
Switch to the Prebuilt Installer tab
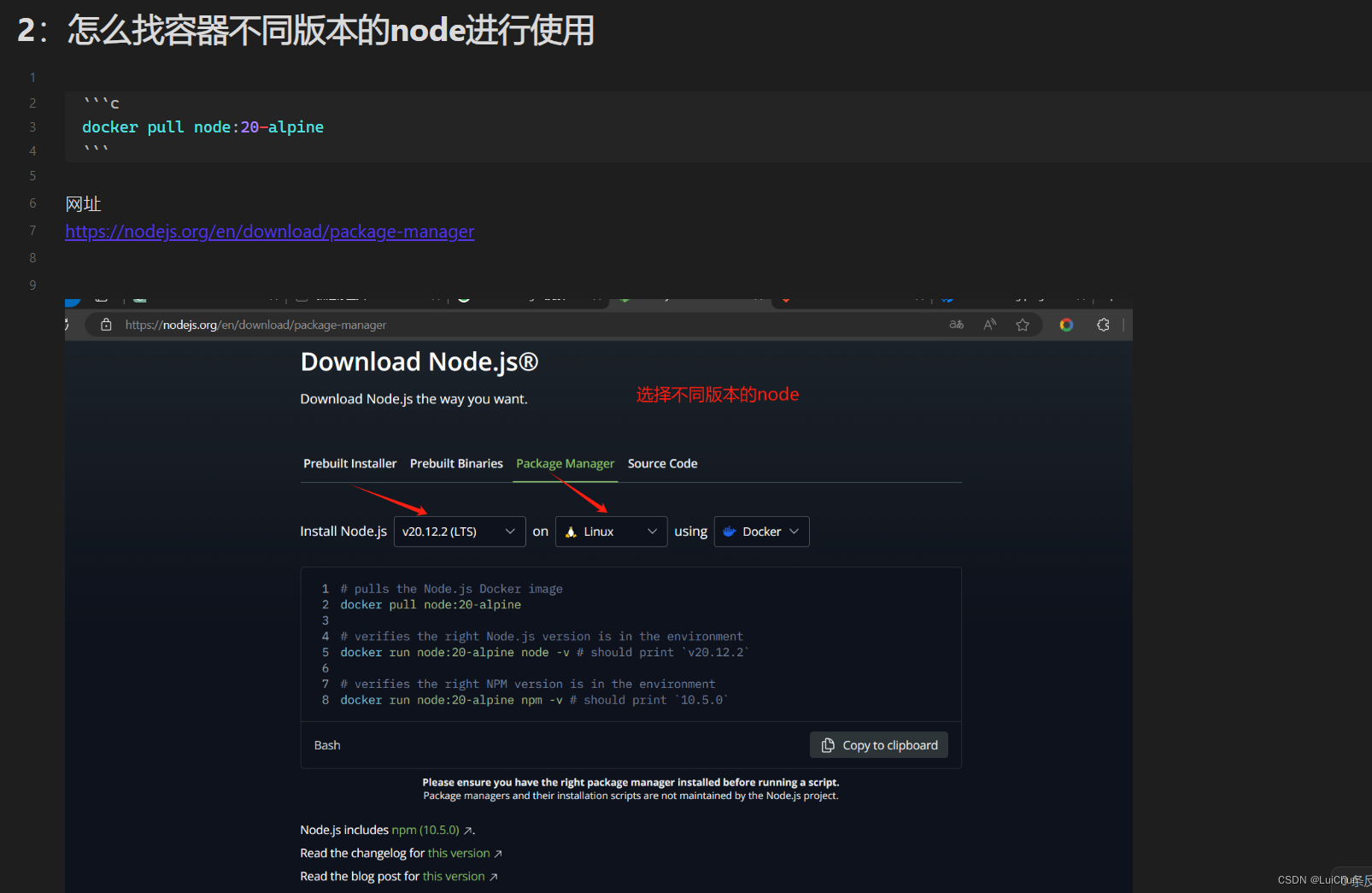[x=350, y=463]
